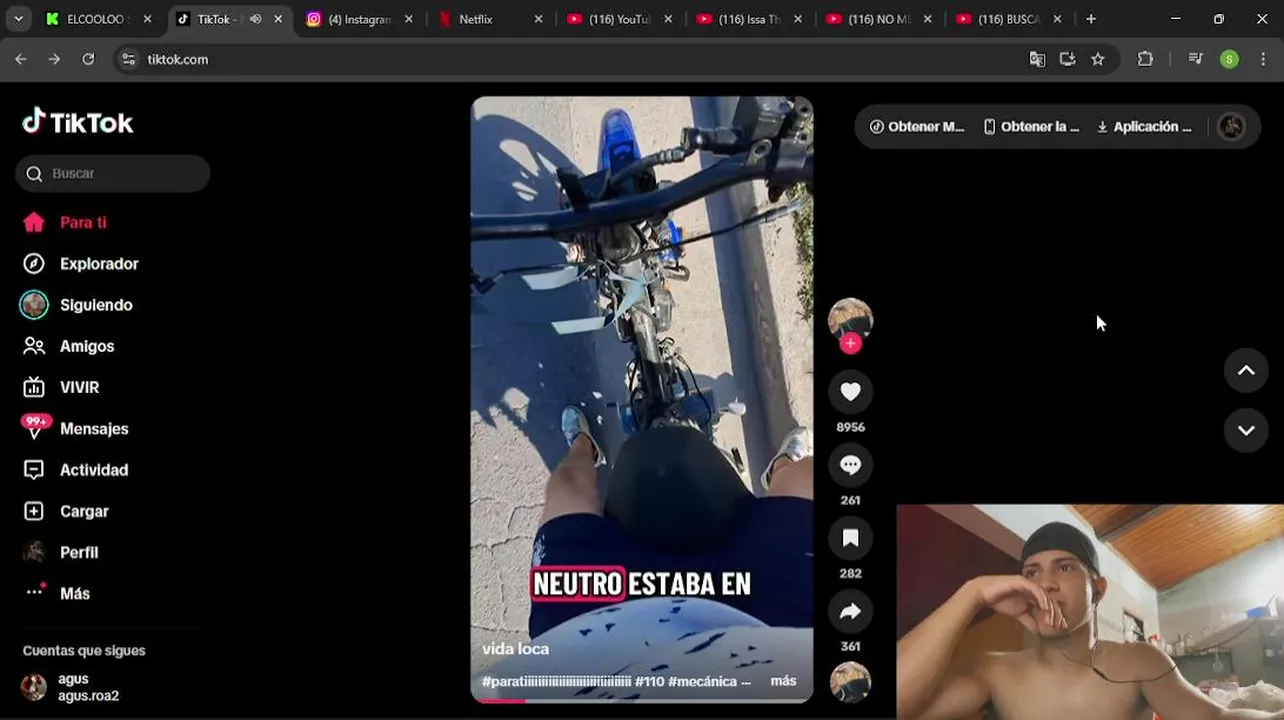Go to next video with down chevron

pos(1246,430)
